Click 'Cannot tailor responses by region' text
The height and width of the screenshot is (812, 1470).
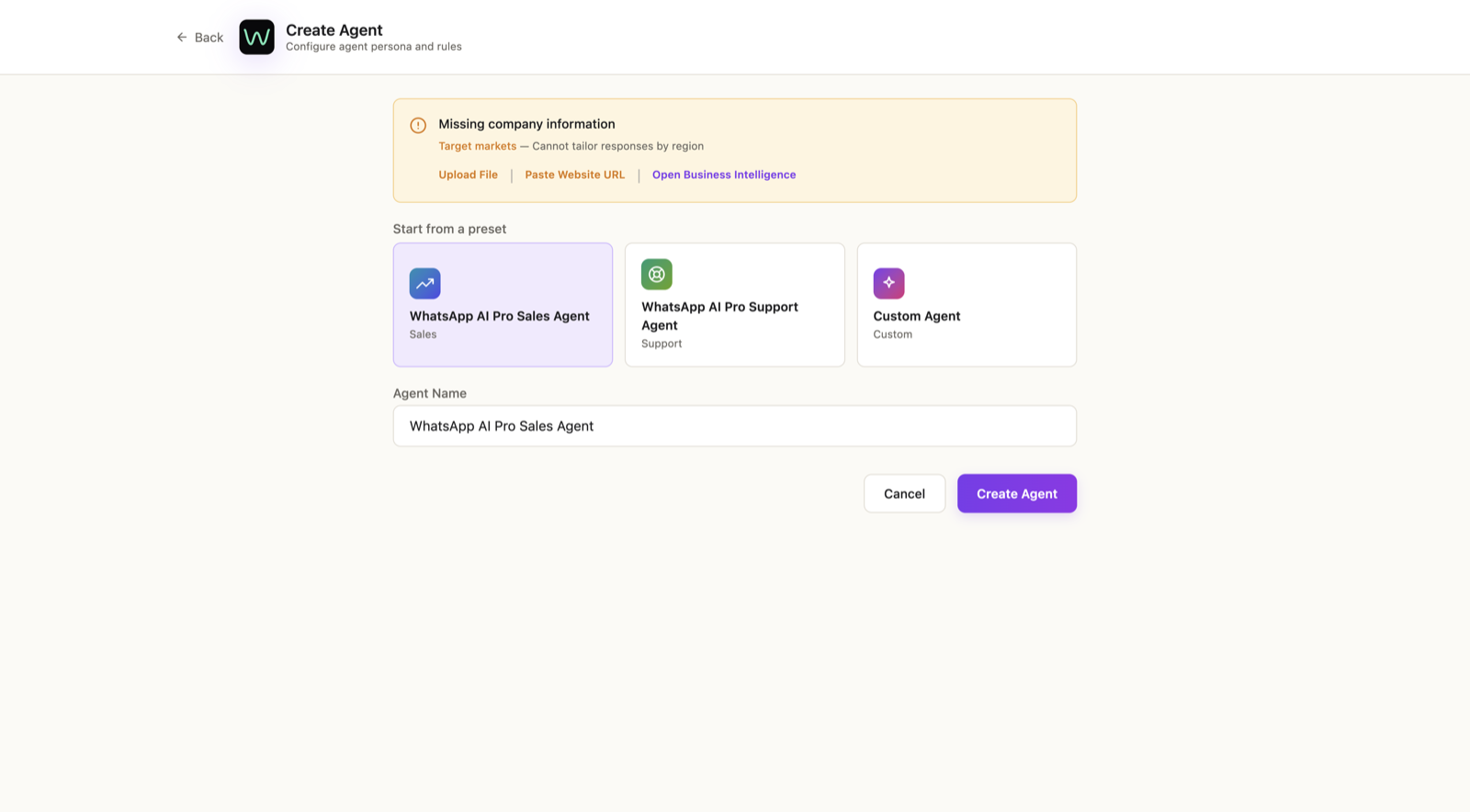(617, 146)
